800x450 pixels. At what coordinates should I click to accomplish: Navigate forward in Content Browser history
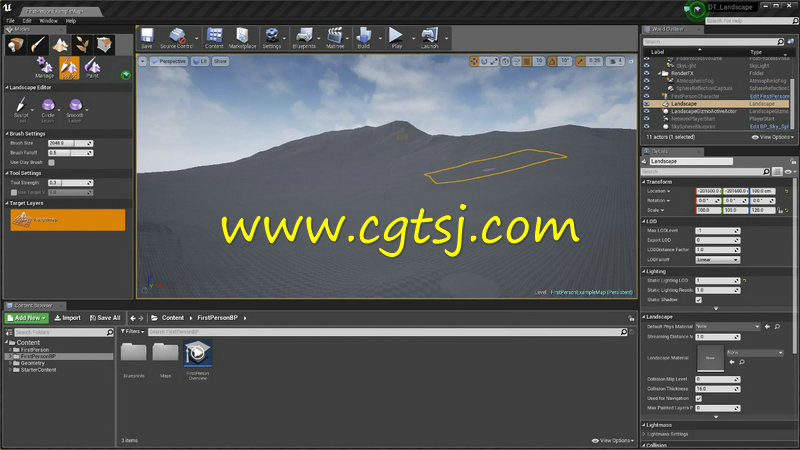pos(141,318)
